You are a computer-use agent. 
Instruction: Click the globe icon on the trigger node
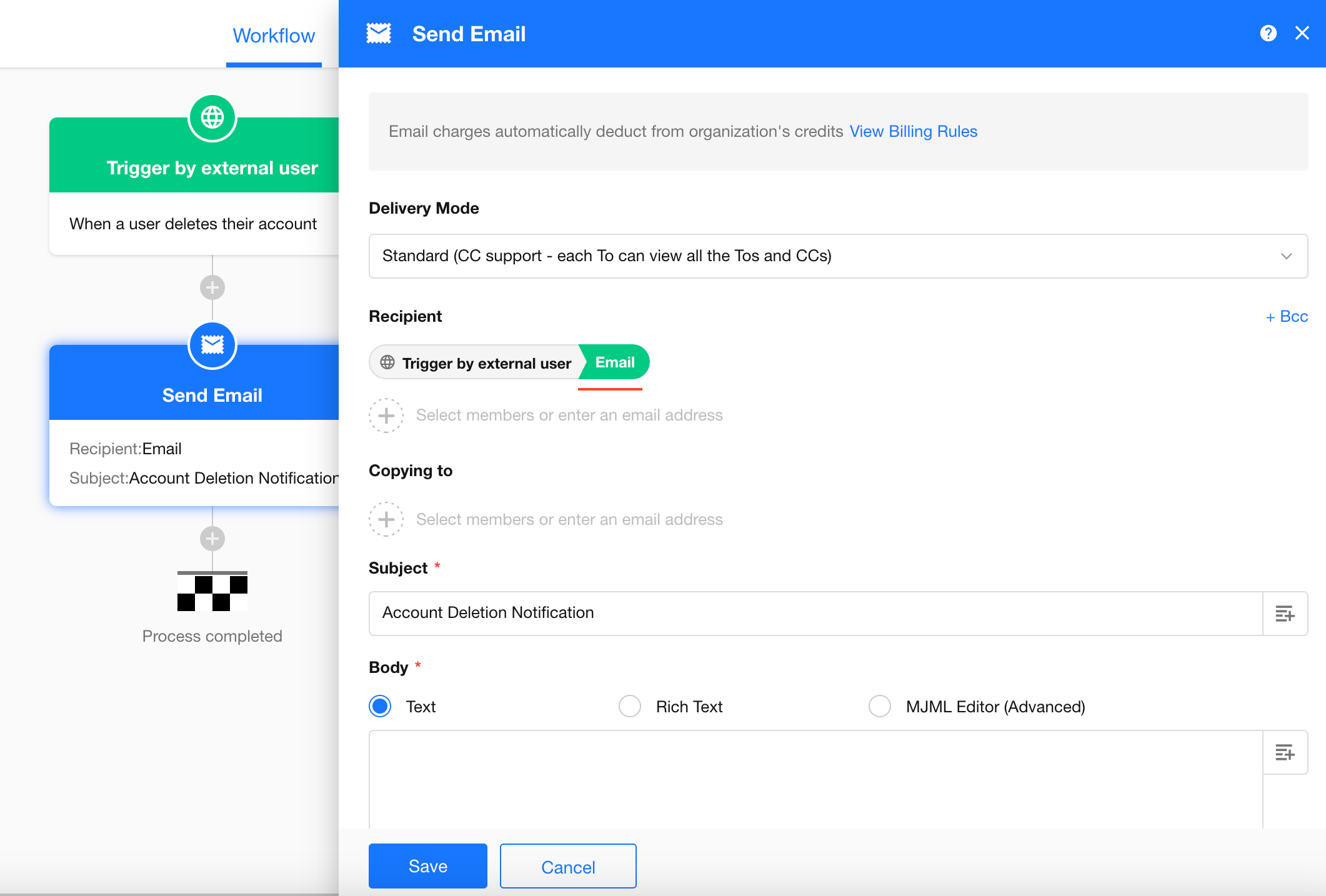click(x=212, y=117)
